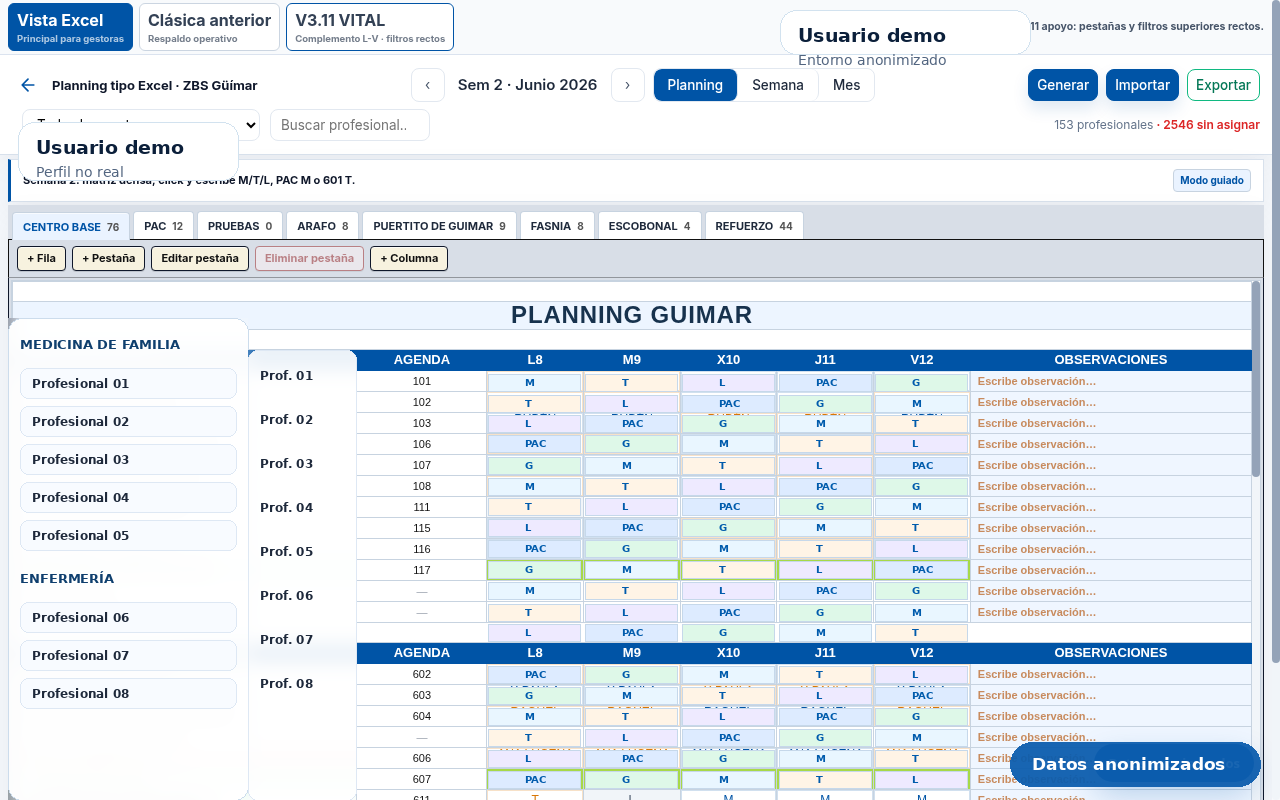Click Editar pestaña button
The width and height of the screenshot is (1280, 800).
point(202,258)
